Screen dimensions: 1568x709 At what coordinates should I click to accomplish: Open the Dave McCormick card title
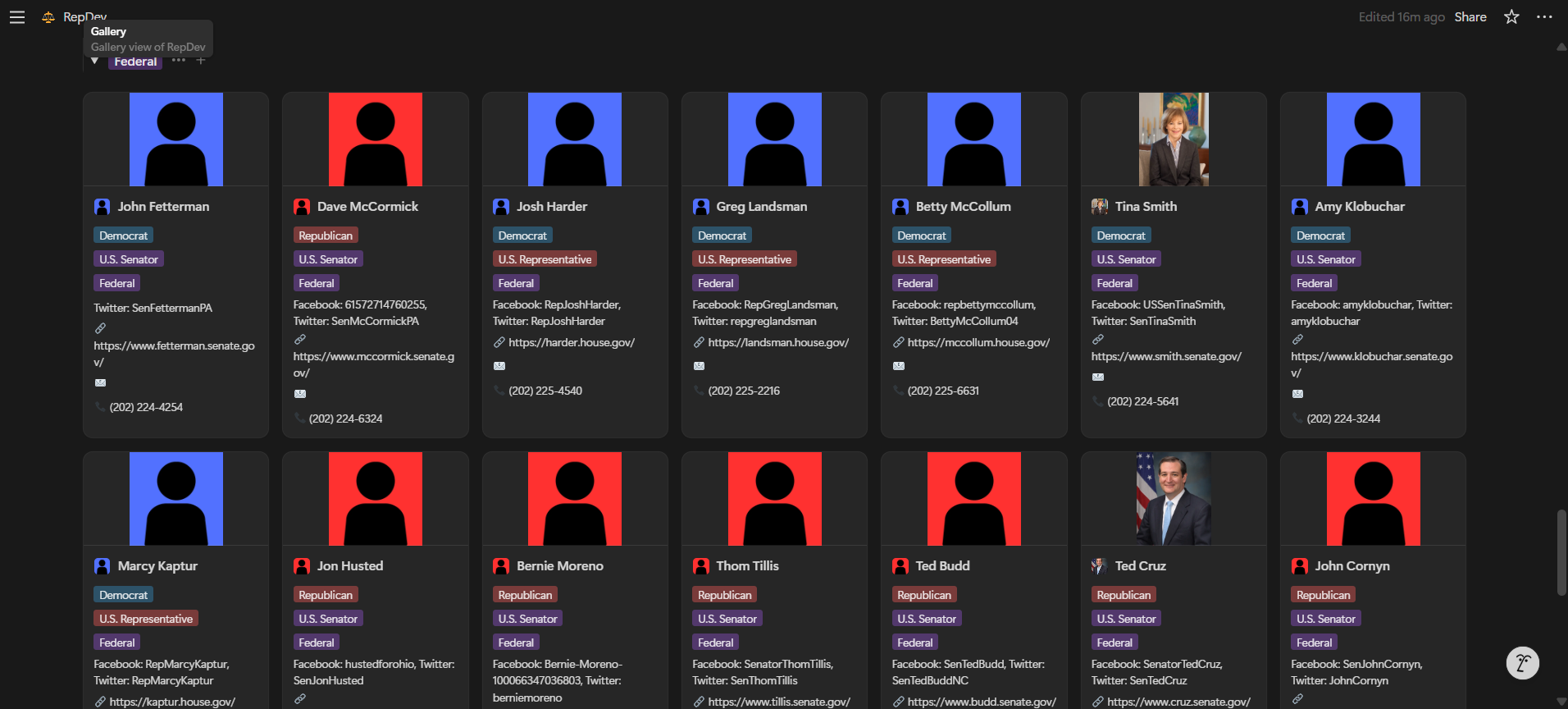coord(367,207)
